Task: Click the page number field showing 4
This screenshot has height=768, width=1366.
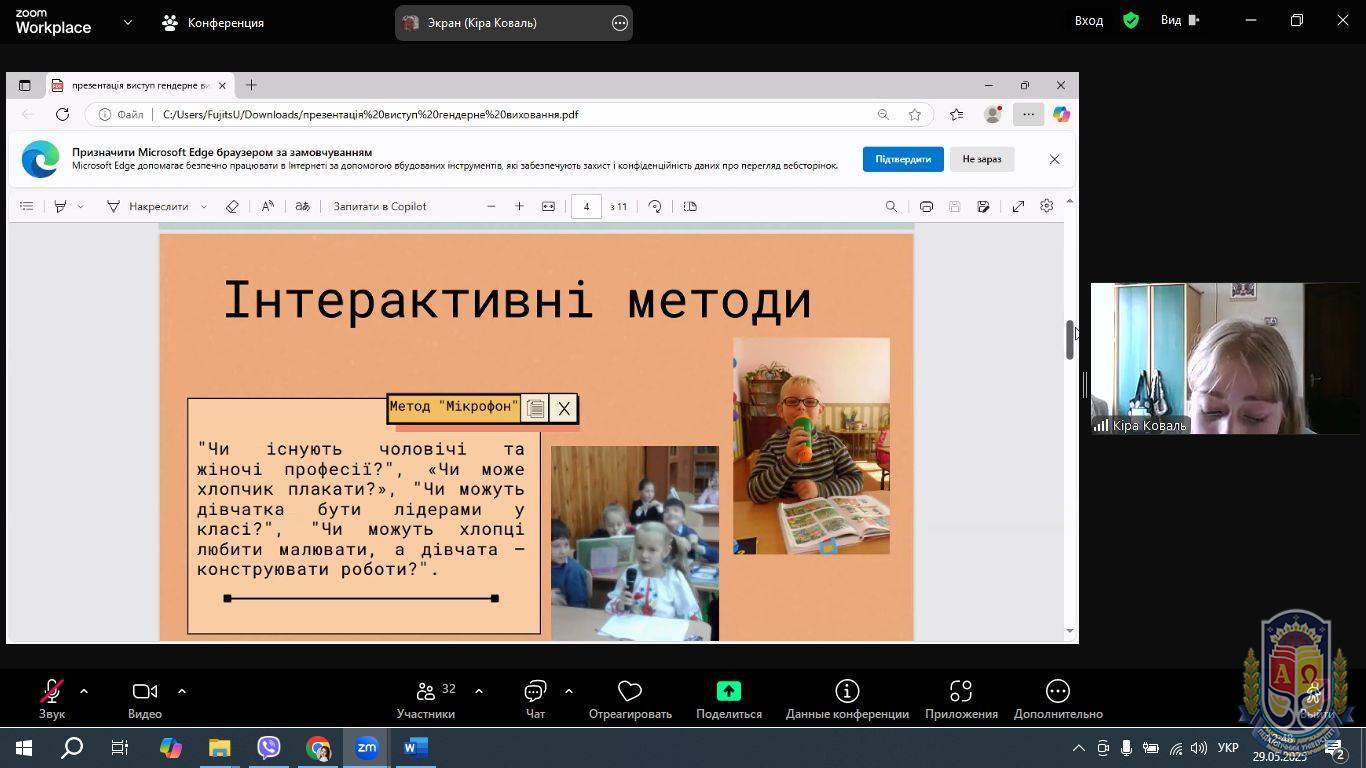Action: 586,206
